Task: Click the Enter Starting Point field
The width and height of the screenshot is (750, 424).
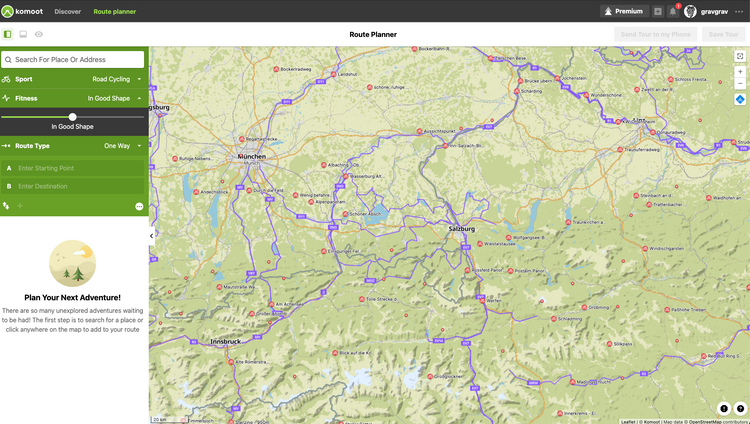Action: click(72, 168)
